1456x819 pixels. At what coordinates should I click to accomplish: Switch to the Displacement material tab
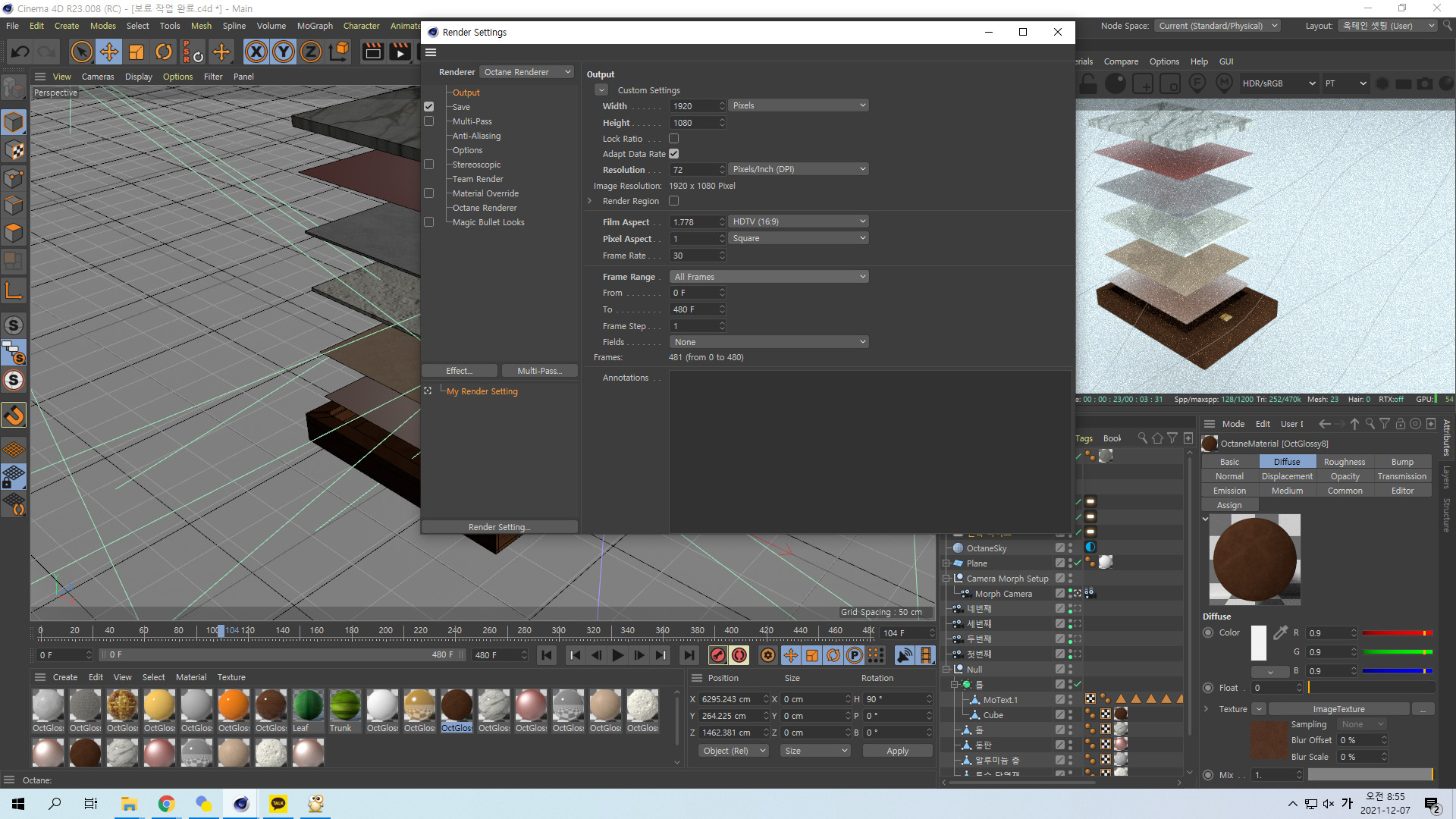click(1287, 476)
